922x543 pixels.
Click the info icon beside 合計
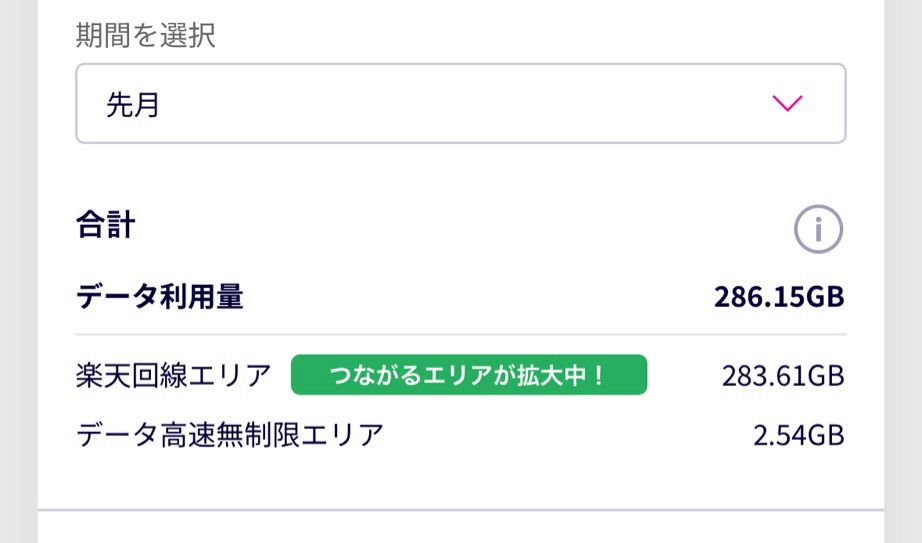pos(818,230)
